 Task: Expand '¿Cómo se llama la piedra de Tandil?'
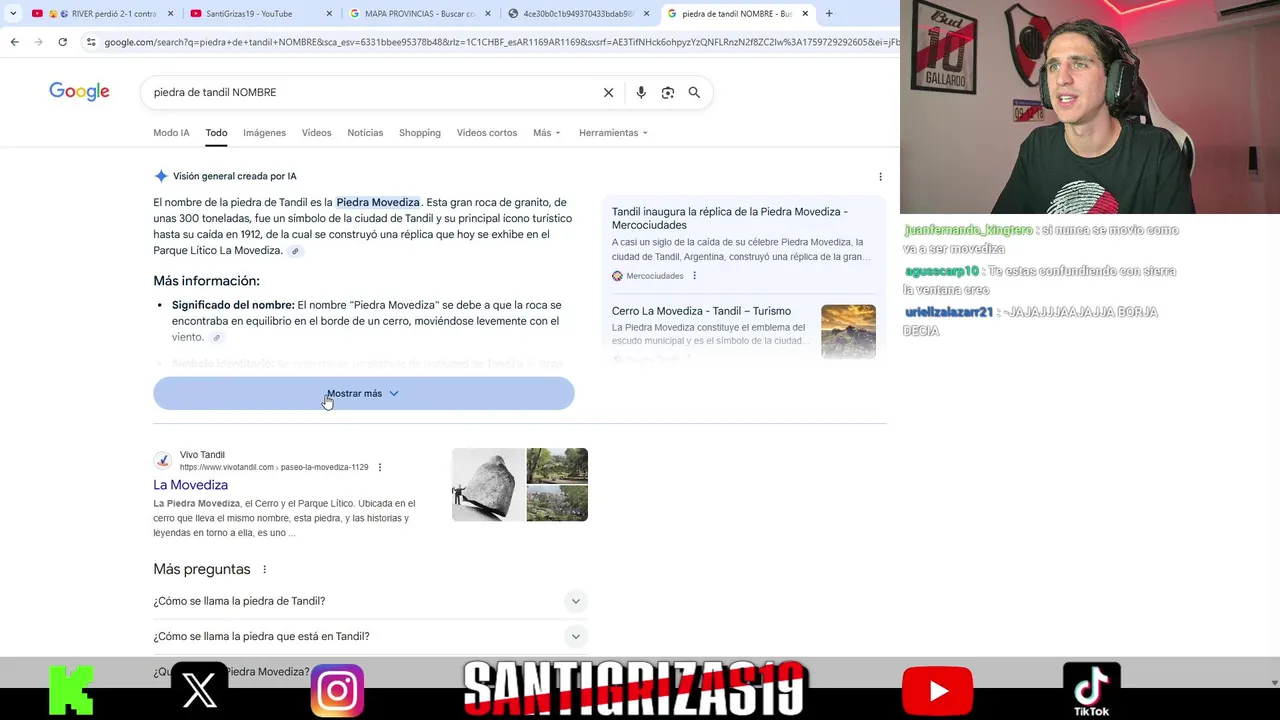coord(370,601)
